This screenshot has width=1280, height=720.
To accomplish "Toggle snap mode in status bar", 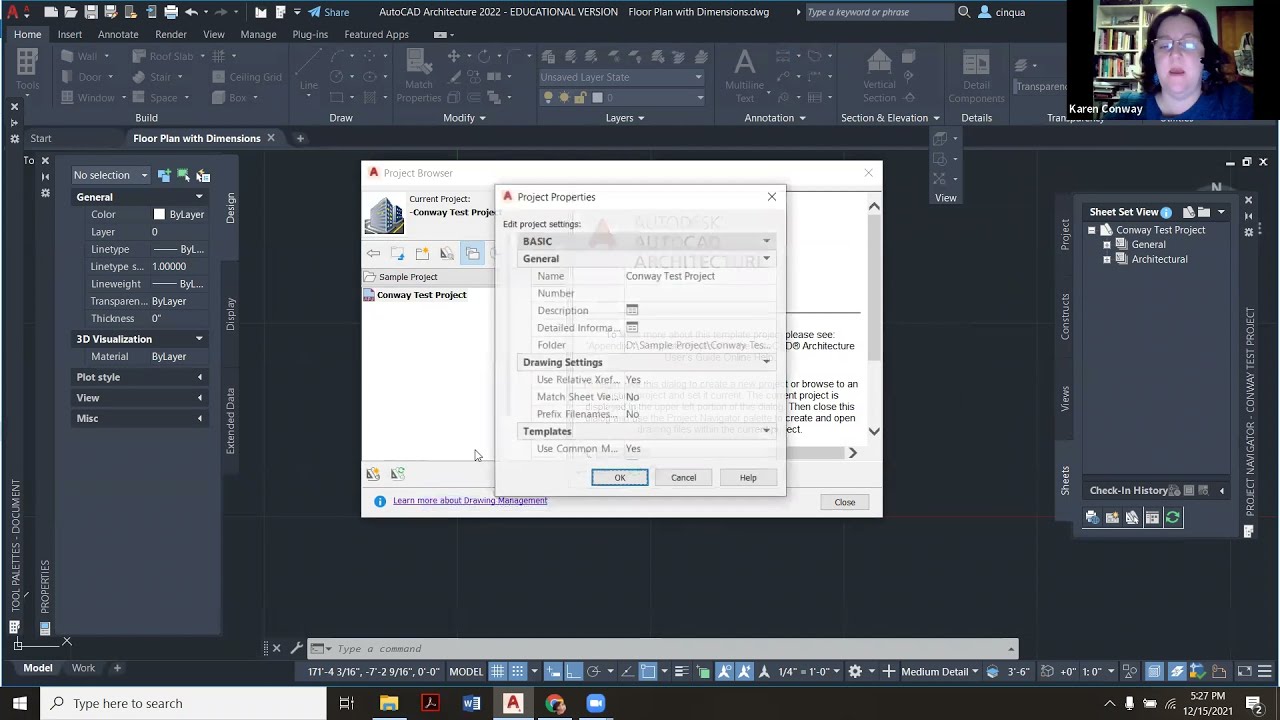I will click(517, 671).
